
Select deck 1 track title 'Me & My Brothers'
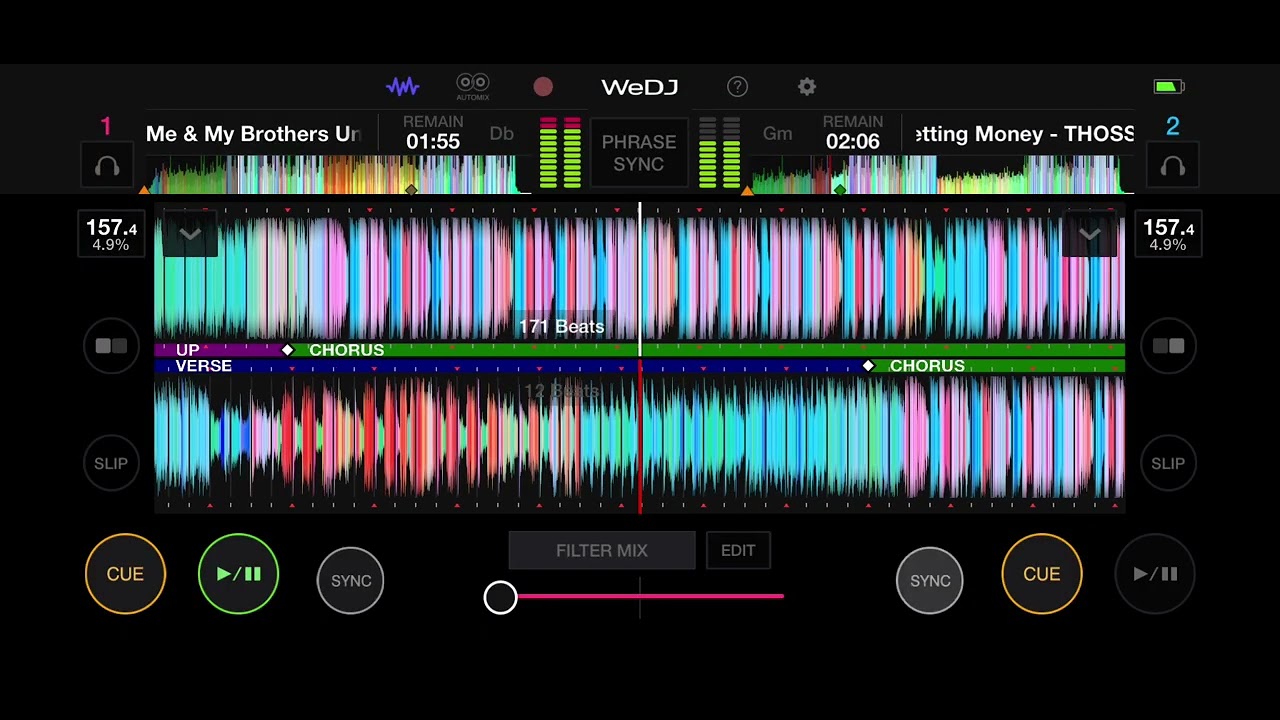coord(253,134)
